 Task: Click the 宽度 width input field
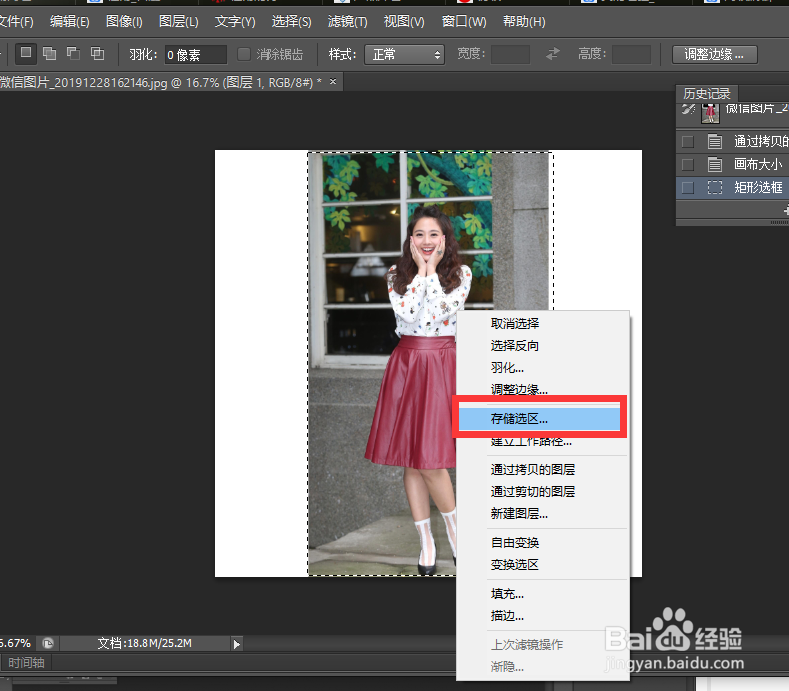pyautogui.click(x=510, y=54)
